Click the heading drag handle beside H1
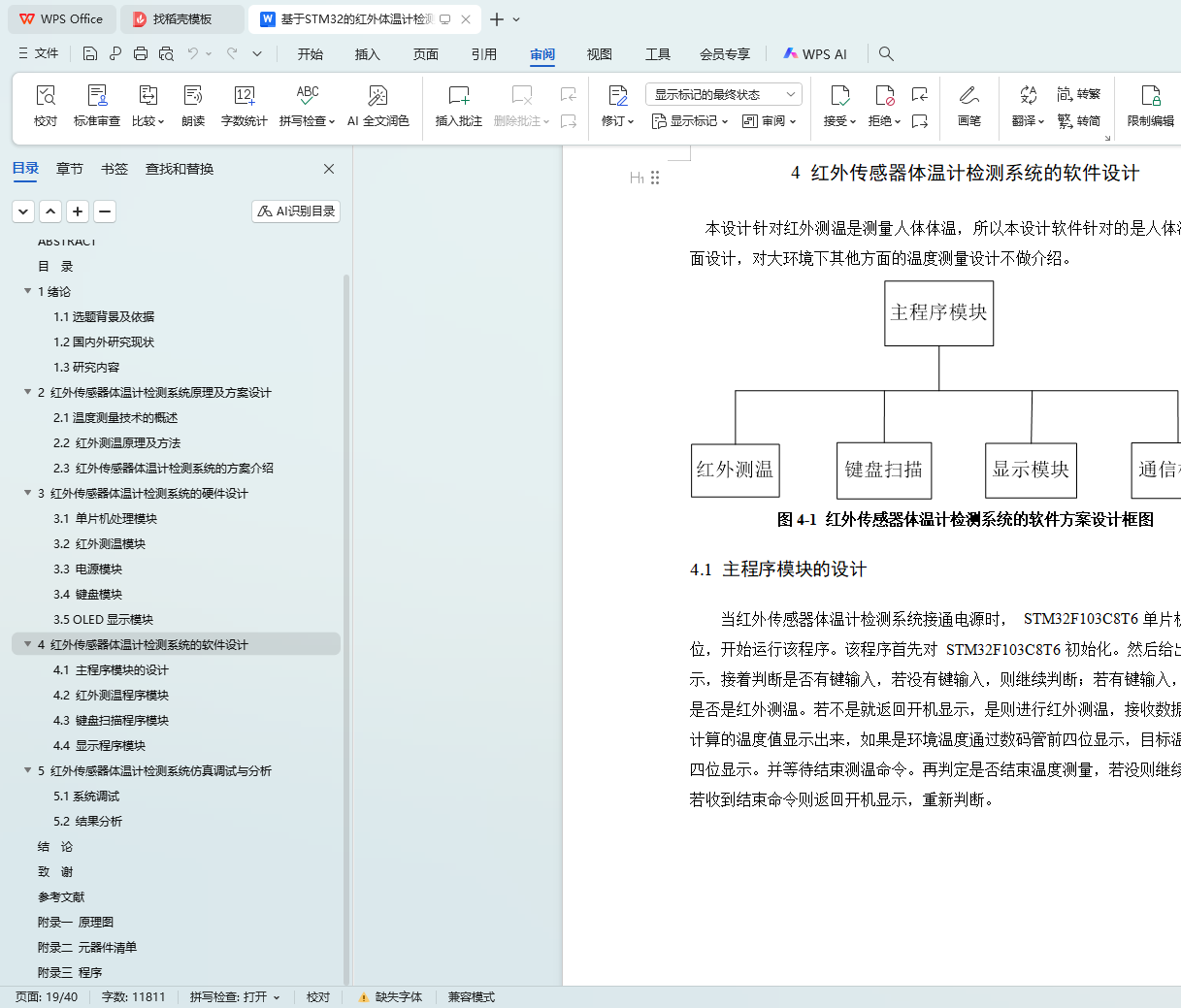The height and width of the screenshot is (1008, 1181). pos(655,178)
